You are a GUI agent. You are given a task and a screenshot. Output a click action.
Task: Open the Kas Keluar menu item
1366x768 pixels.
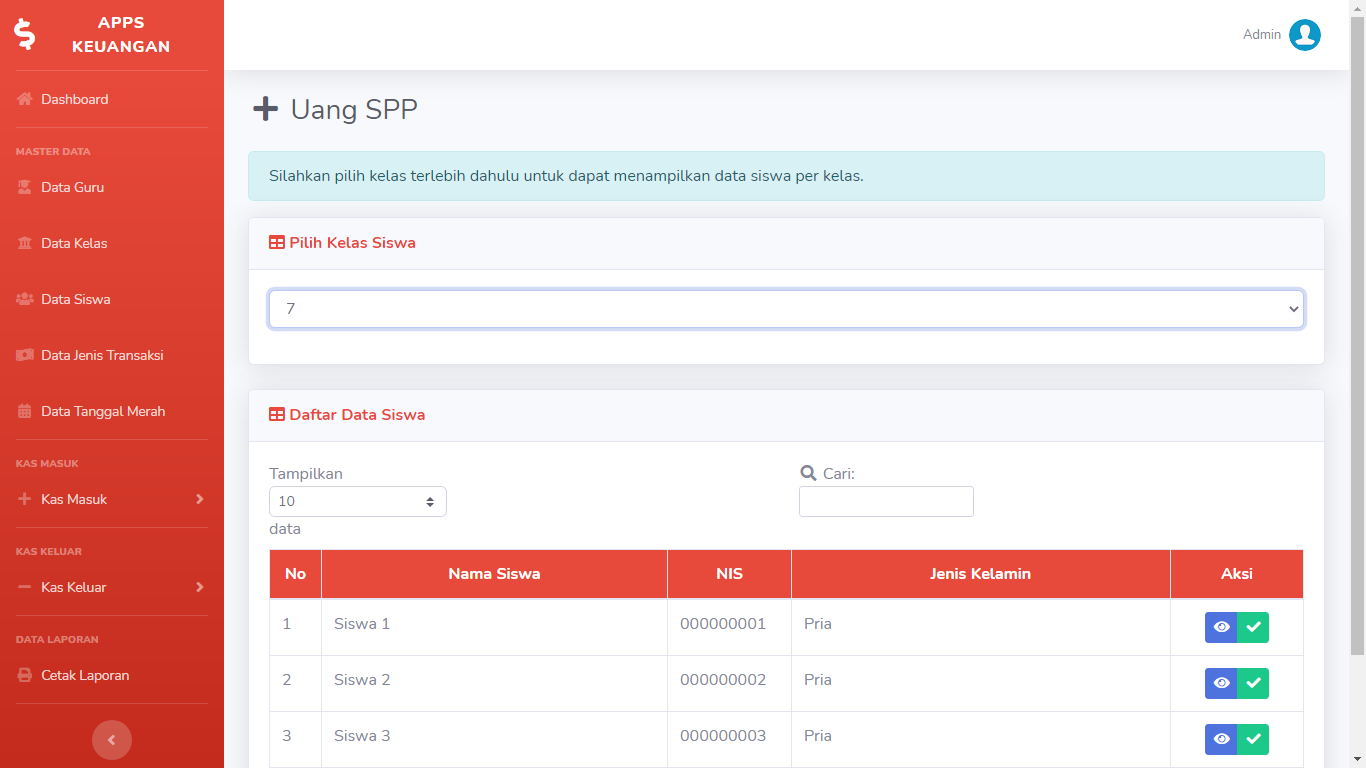tap(112, 587)
